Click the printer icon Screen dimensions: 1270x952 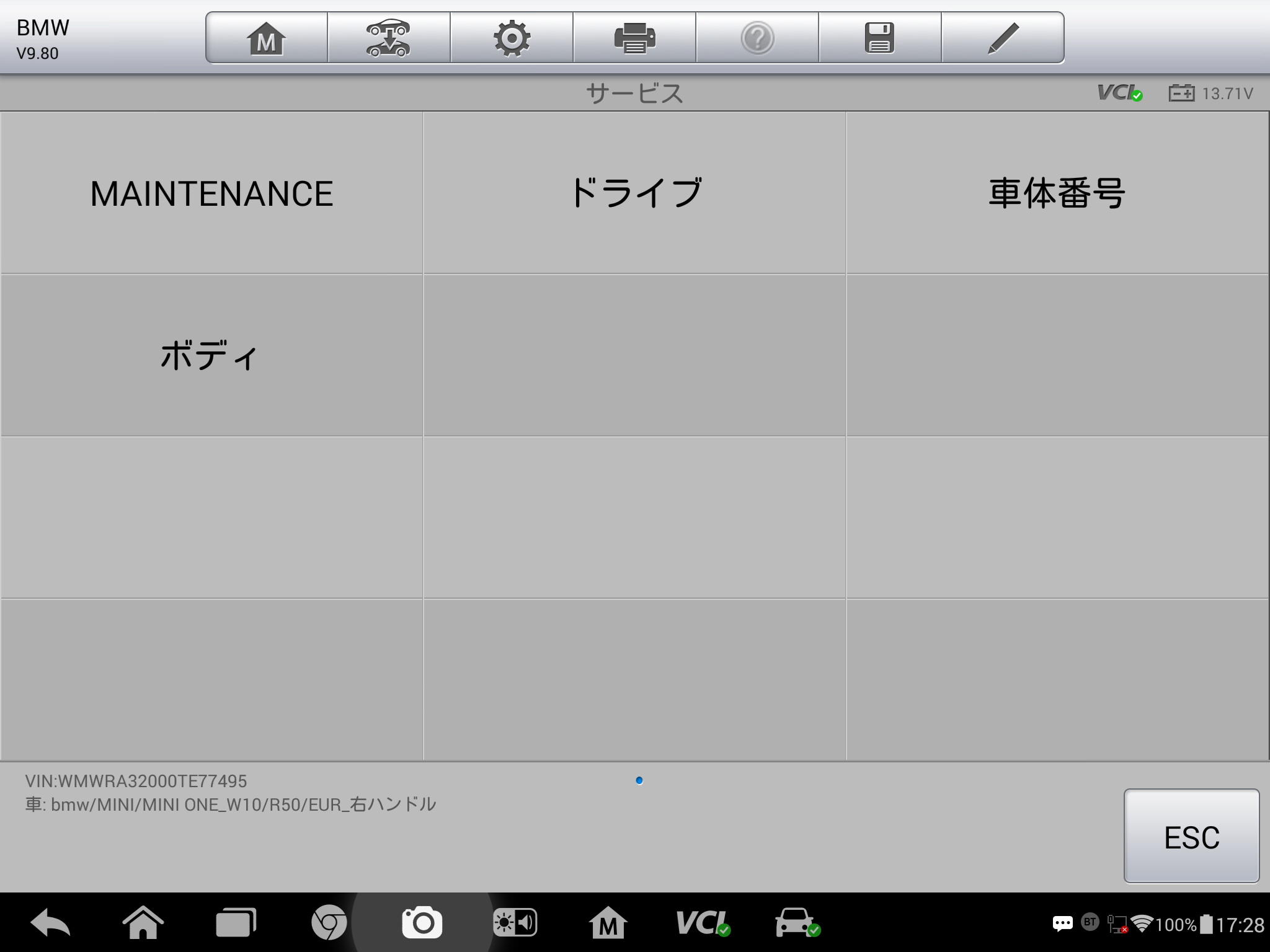coord(634,38)
